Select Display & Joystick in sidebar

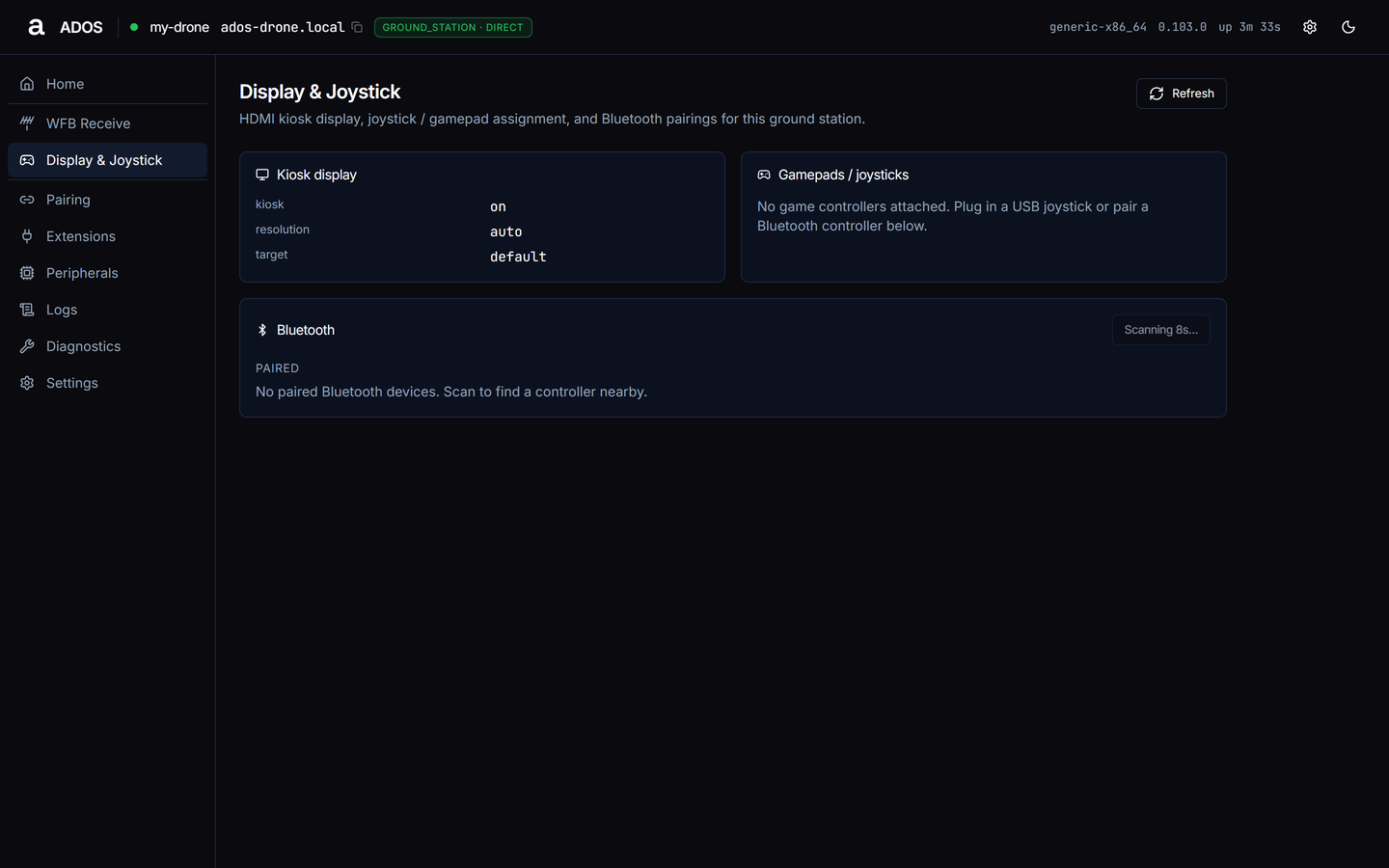click(107, 160)
